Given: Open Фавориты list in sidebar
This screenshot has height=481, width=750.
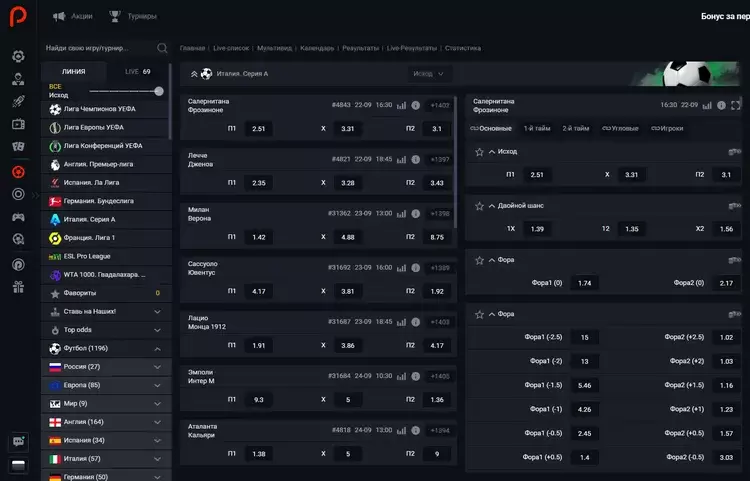Looking at the screenshot, I should (106, 293).
